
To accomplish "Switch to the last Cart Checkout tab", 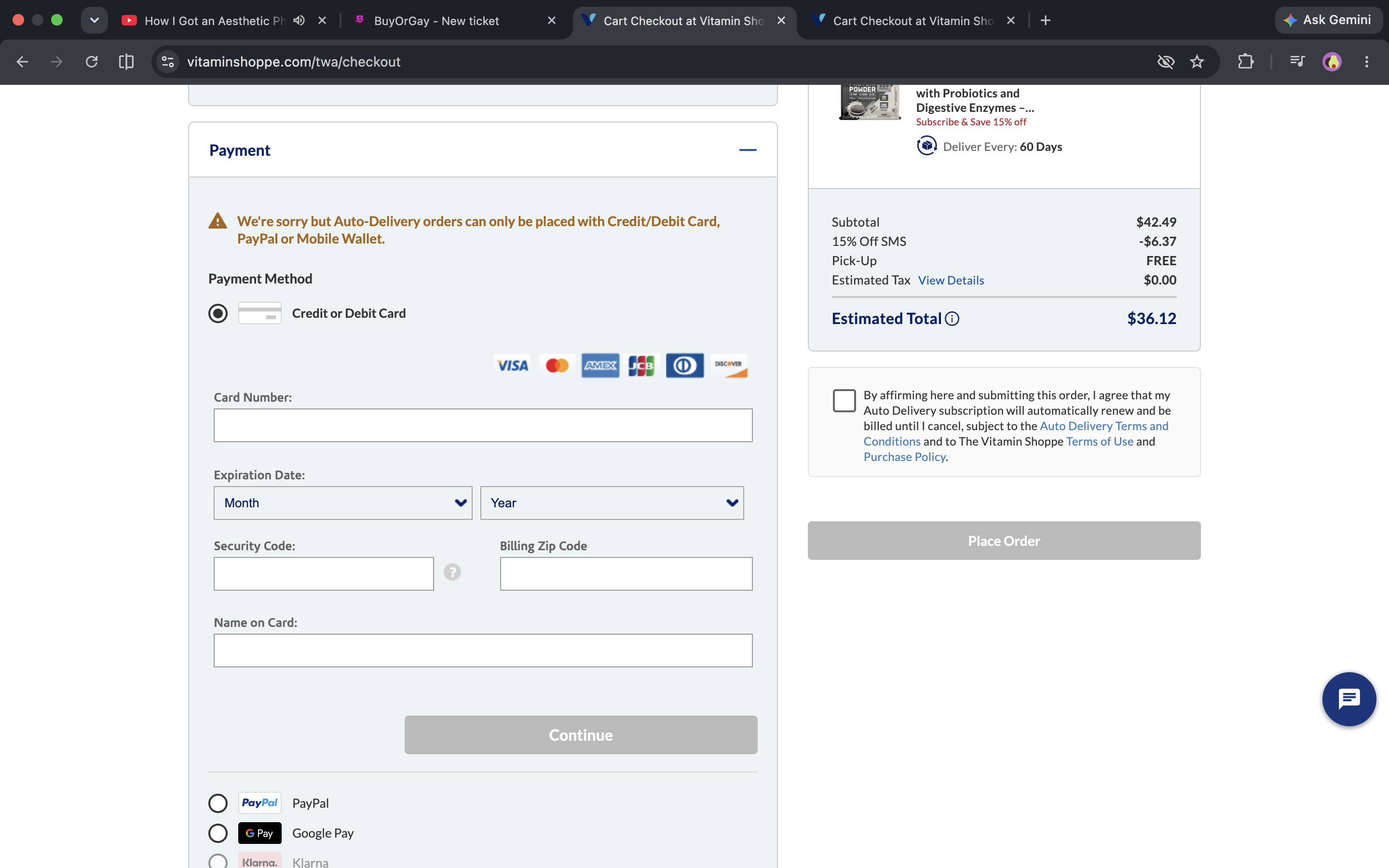I will pos(912,21).
